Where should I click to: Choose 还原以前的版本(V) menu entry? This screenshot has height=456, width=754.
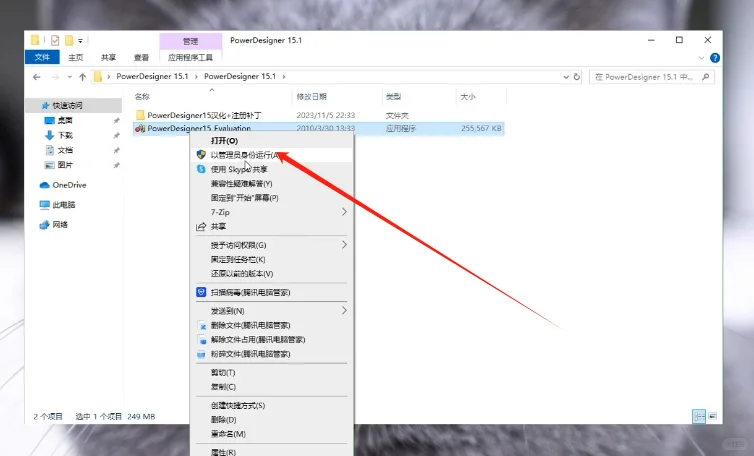click(x=272, y=273)
